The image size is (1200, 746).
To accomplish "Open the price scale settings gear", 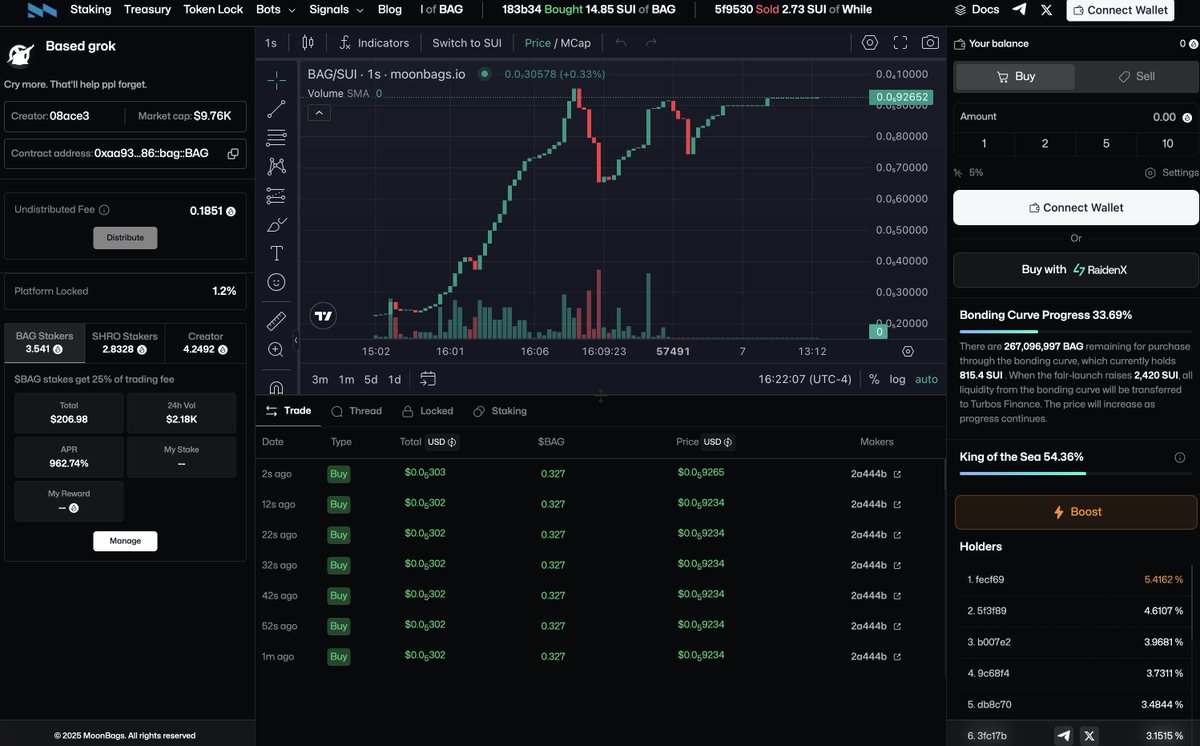I will (x=908, y=352).
